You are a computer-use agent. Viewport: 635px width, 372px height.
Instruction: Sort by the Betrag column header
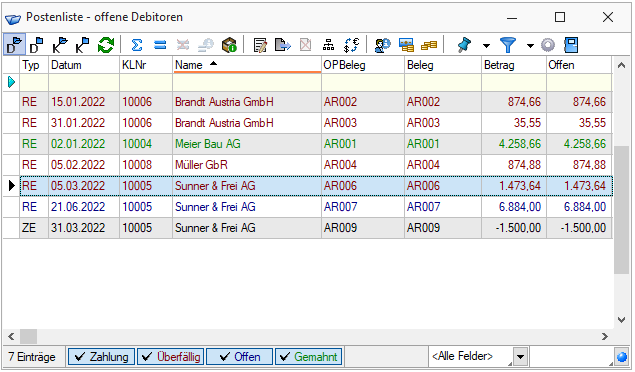click(514, 65)
